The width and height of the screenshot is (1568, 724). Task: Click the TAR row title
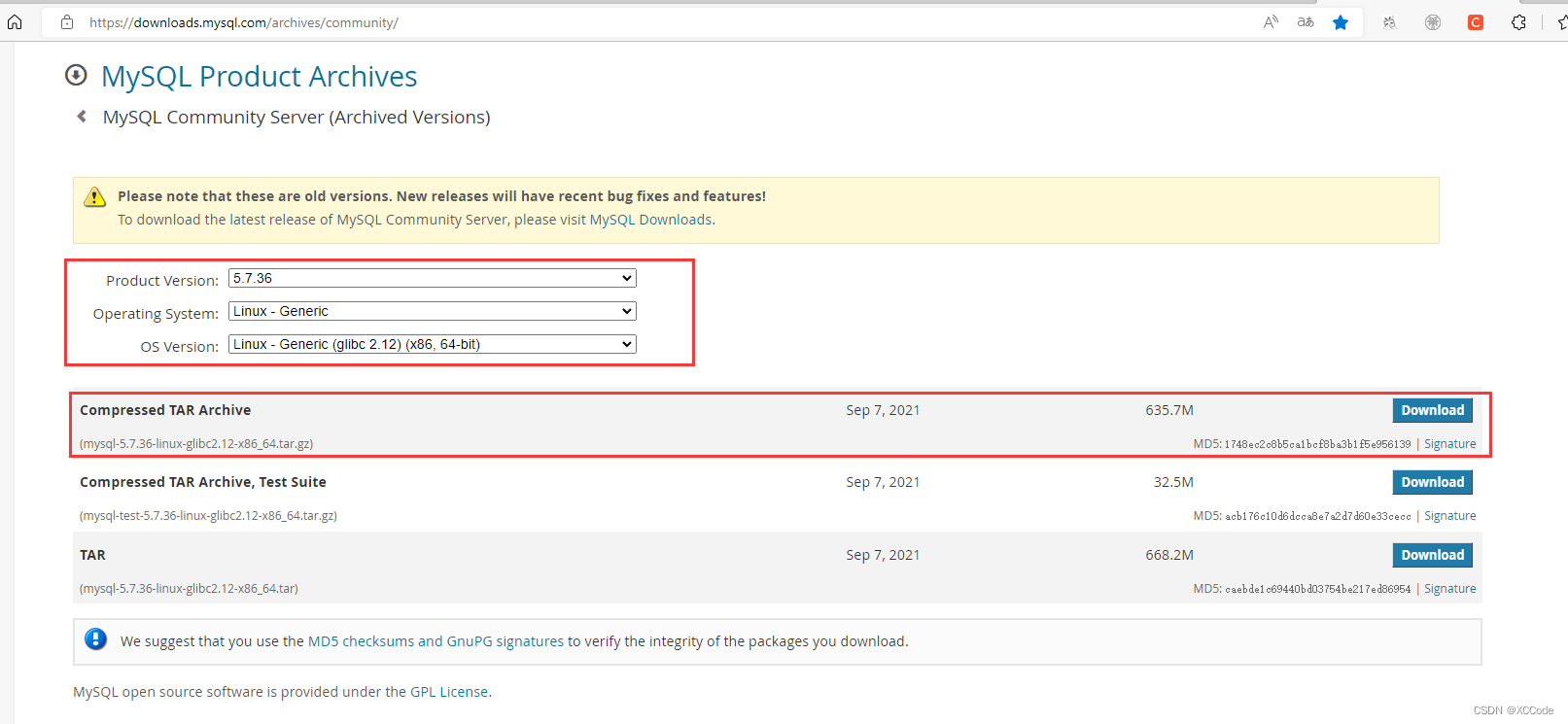92,555
